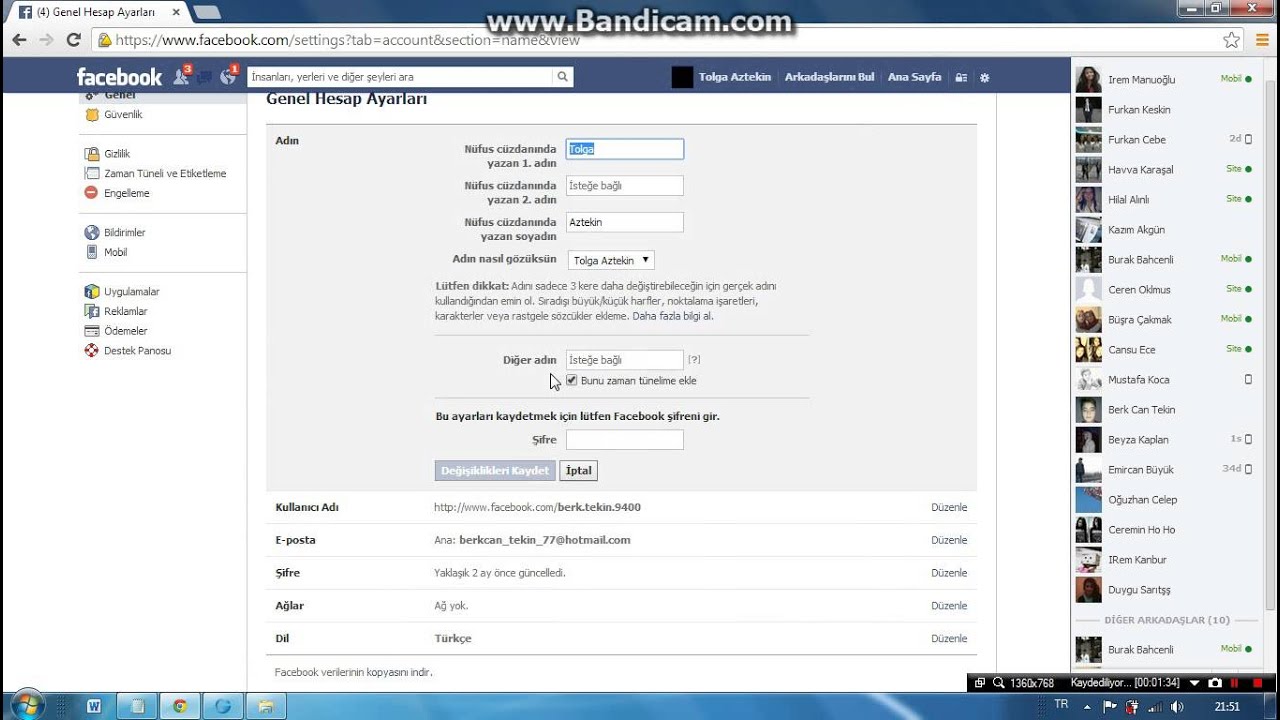Click the Diğer adın input field
The width and height of the screenshot is (1280, 720).
625,360
